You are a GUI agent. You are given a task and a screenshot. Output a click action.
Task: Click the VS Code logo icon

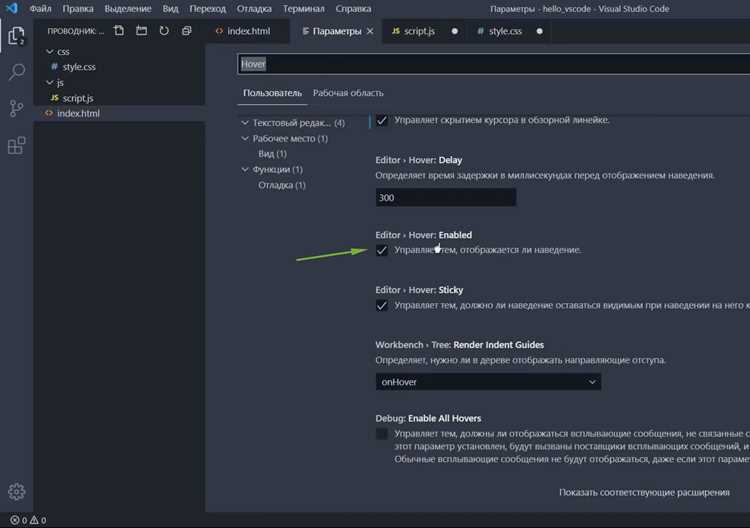(11, 8)
